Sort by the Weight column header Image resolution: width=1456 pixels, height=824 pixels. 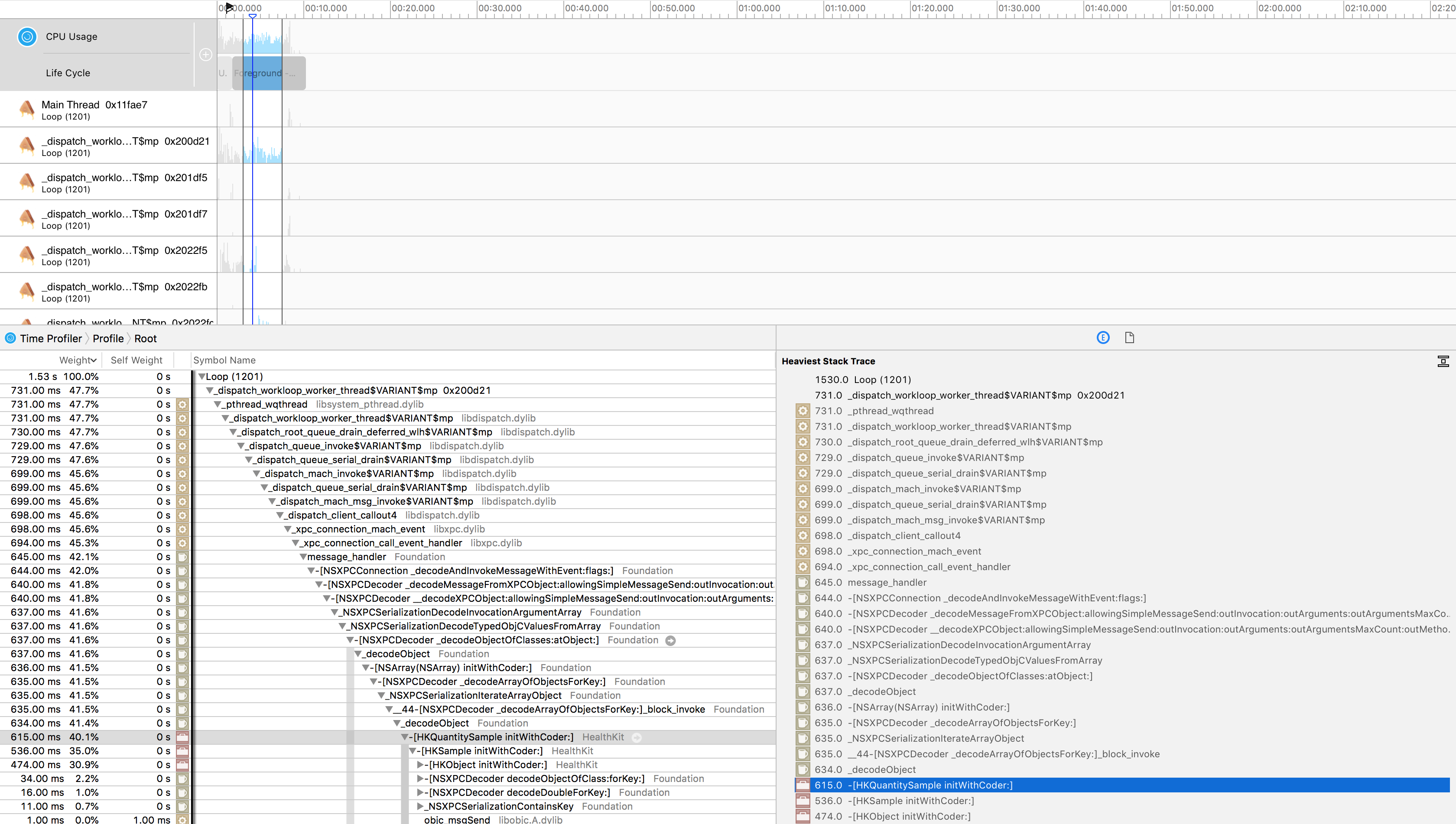click(x=78, y=360)
